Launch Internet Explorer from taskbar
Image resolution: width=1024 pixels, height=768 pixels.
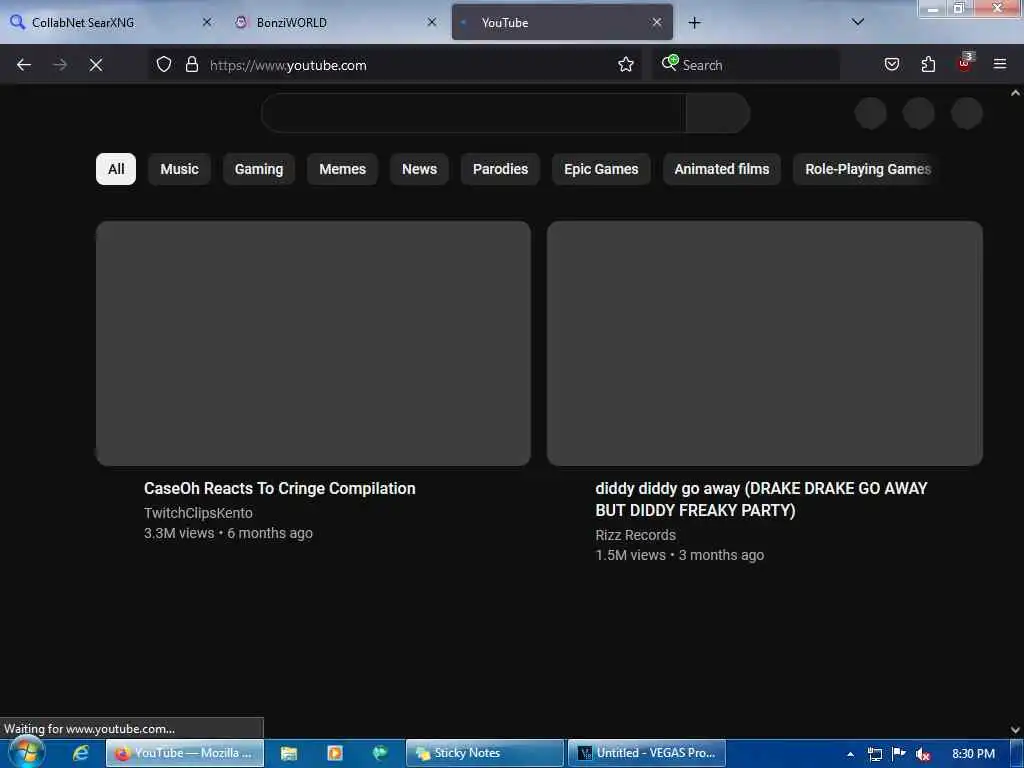[x=80, y=753]
